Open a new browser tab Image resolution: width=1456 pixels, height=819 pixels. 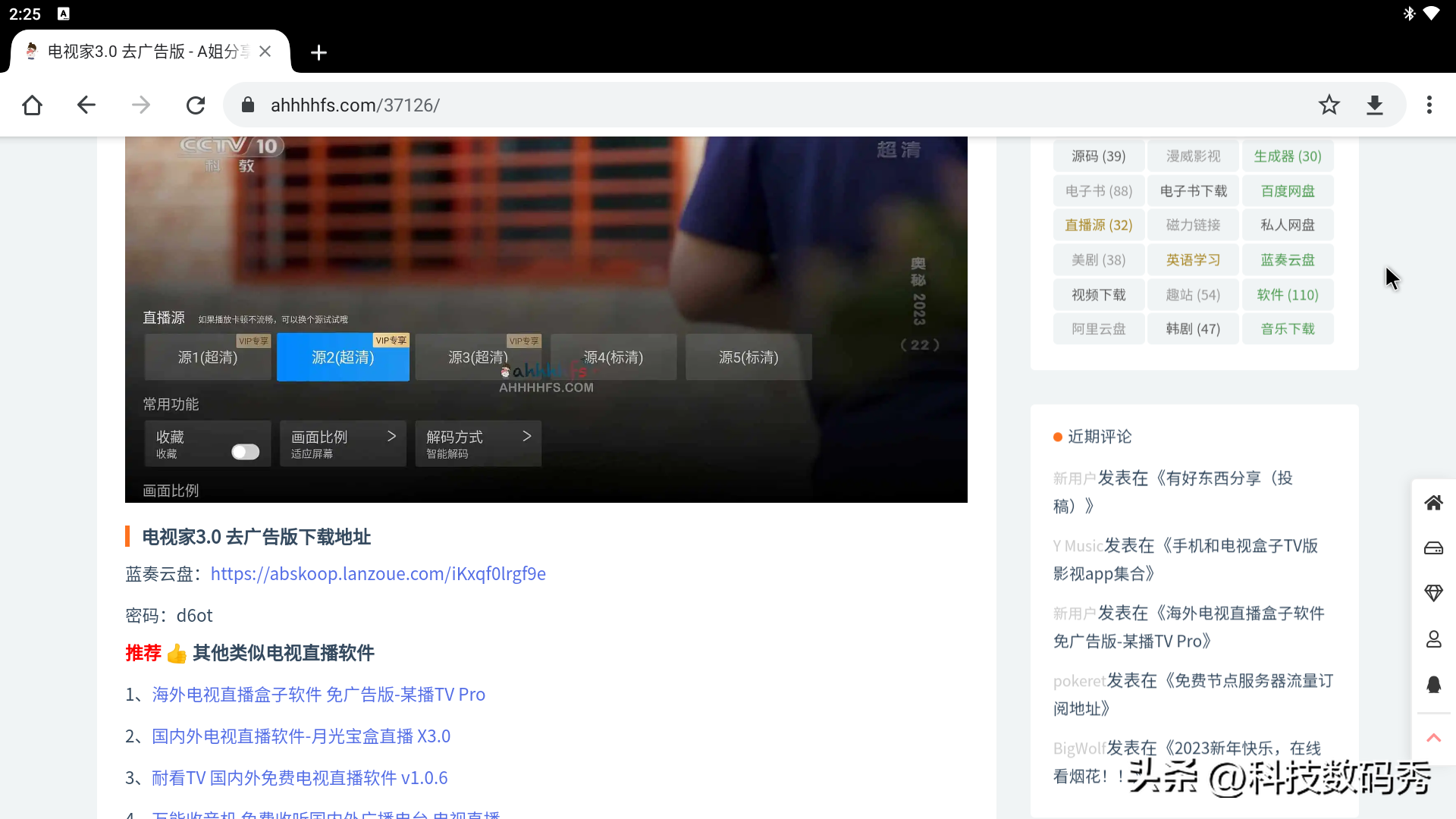tap(318, 52)
